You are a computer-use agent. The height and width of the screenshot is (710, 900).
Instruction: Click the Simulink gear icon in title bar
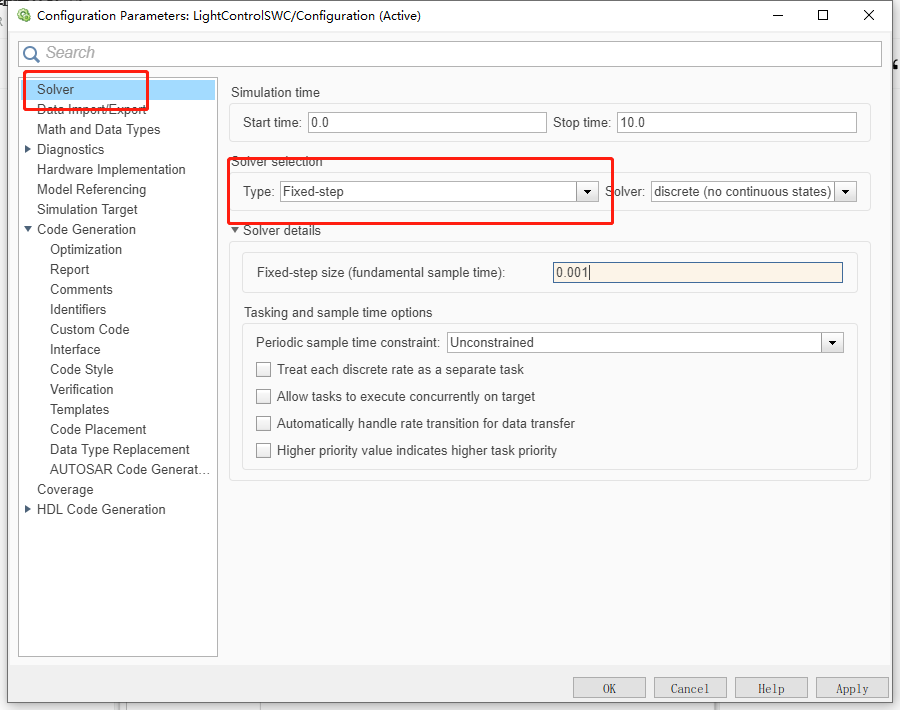24,15
